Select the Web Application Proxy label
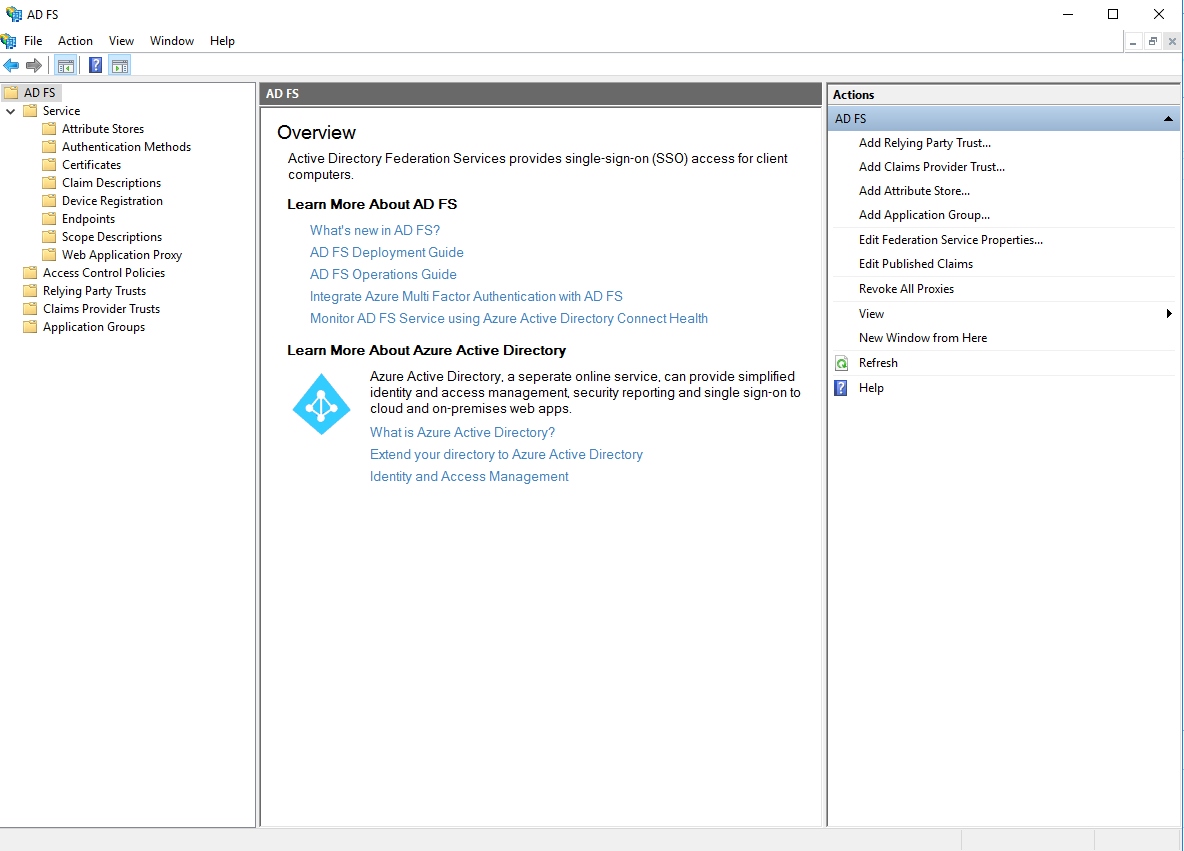Screen dimensions: 1184x851 tap(122, 255)
